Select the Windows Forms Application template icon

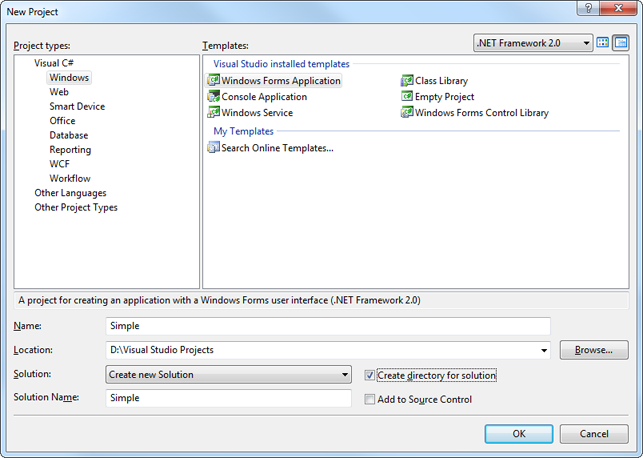tap(213, 81)
